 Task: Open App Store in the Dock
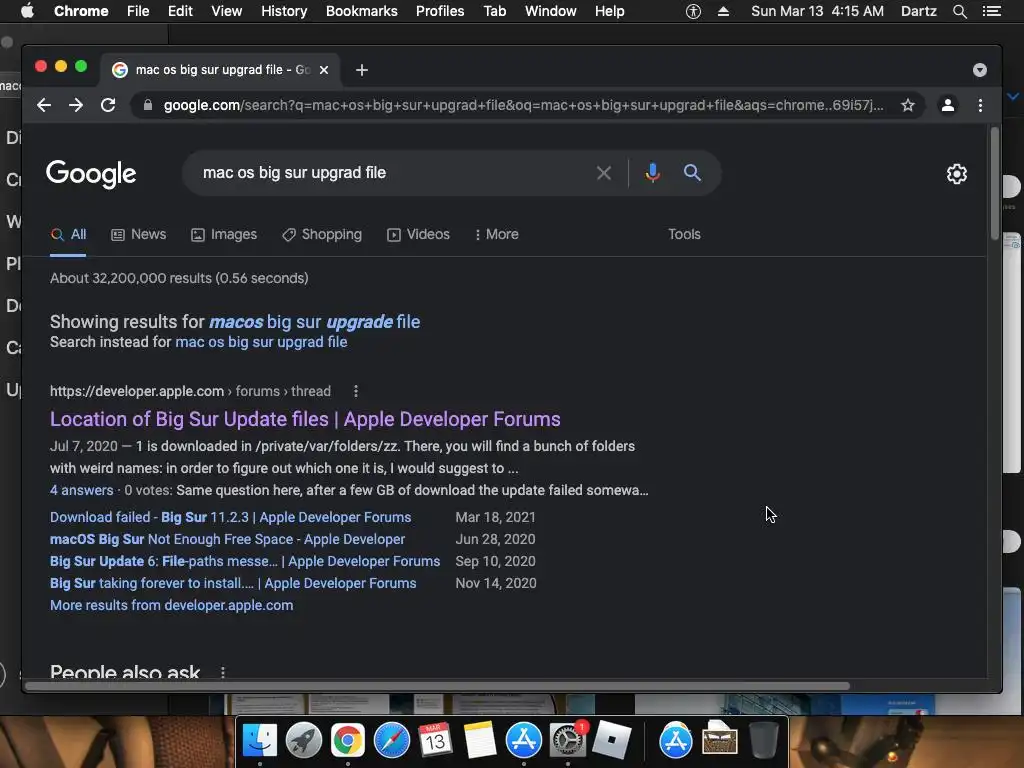click(524, 741)
